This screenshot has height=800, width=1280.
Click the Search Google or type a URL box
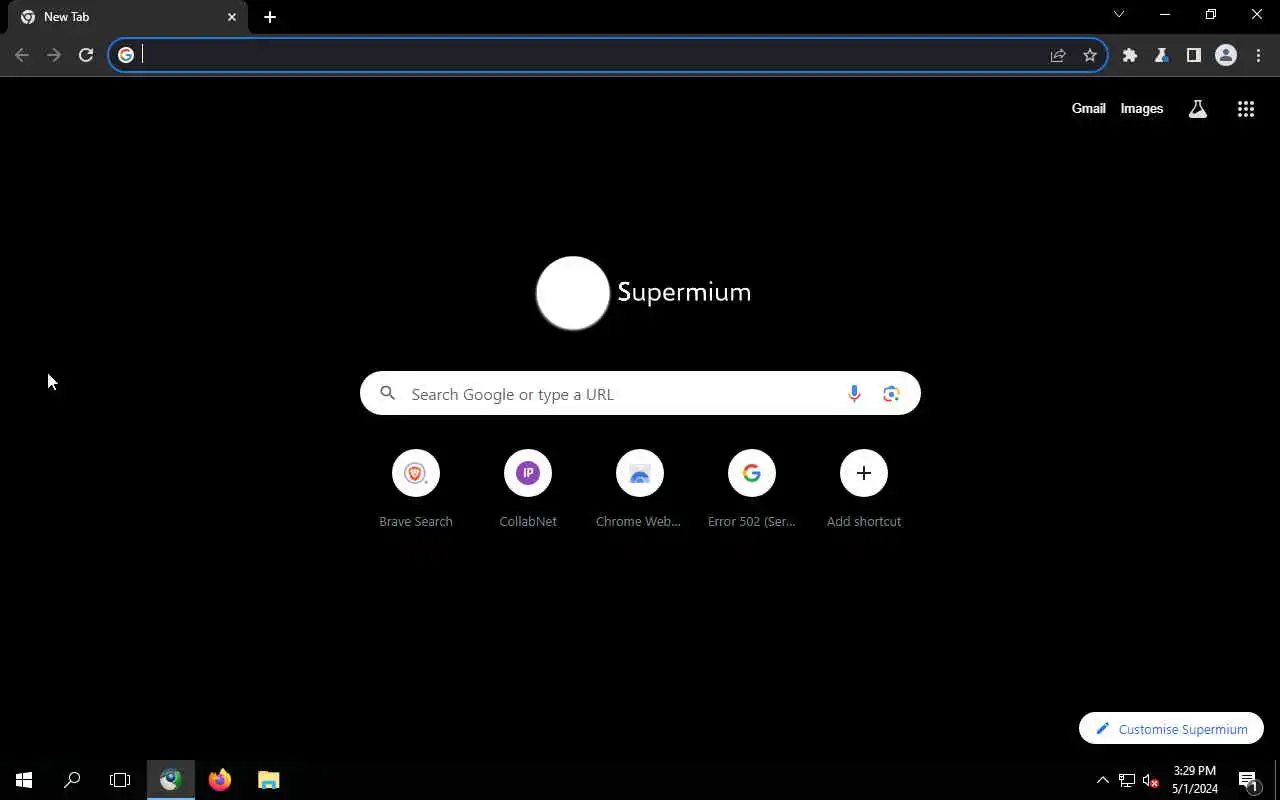point(640,394)
